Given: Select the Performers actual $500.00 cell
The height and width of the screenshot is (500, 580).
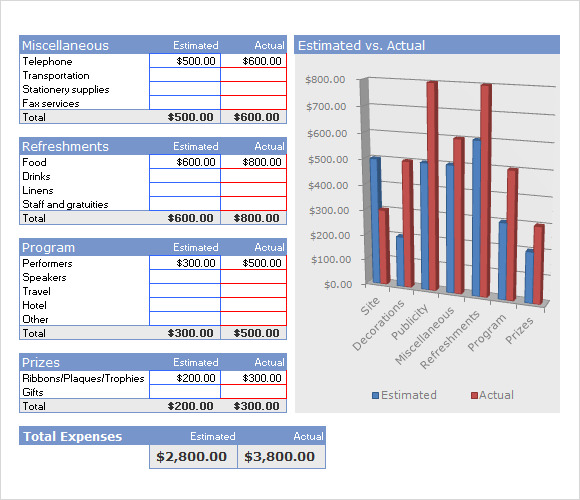Looking at the screenshot, I should click(254, 263).
